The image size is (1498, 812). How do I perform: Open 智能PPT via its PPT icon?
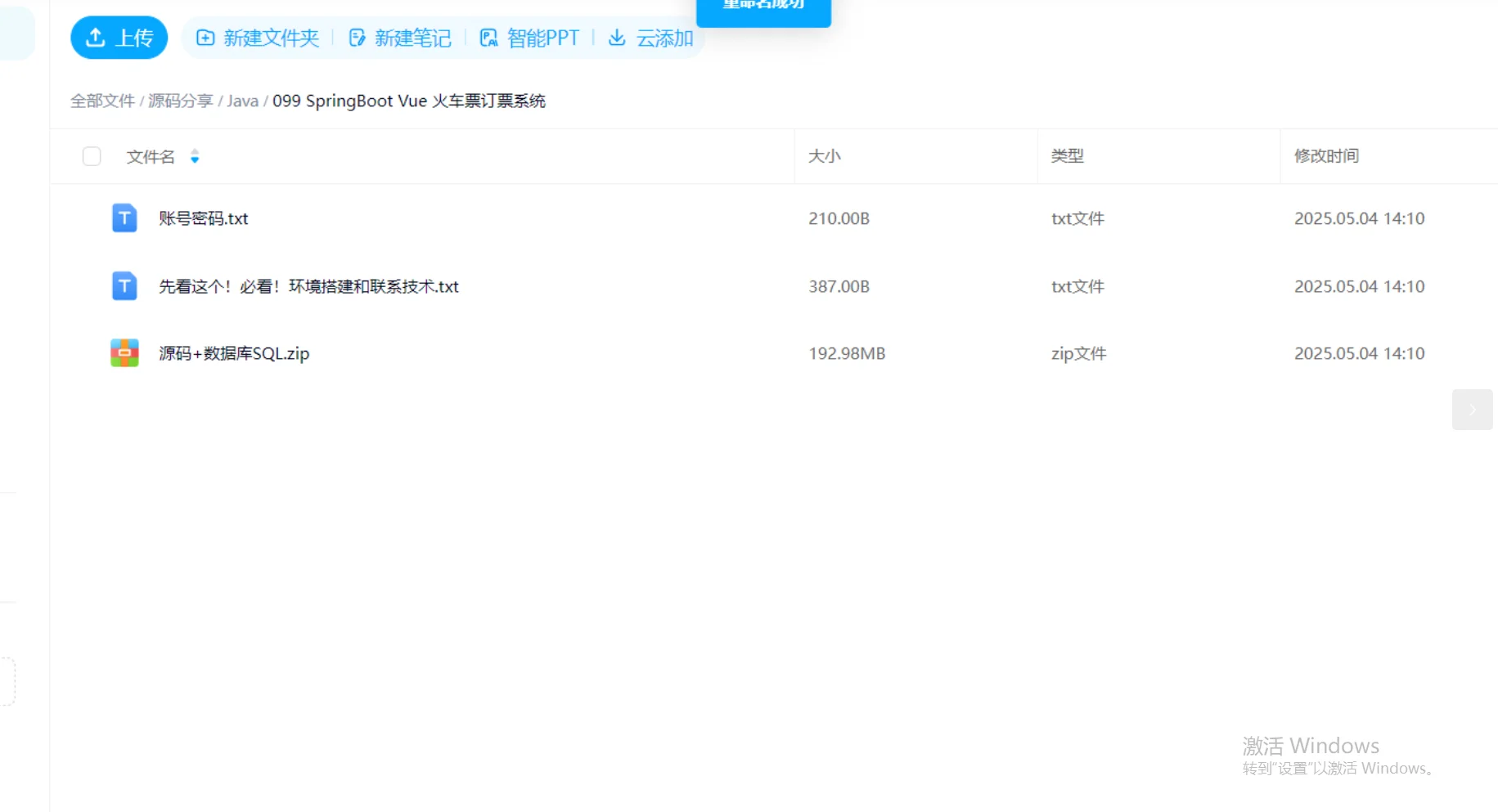[488, 37]
